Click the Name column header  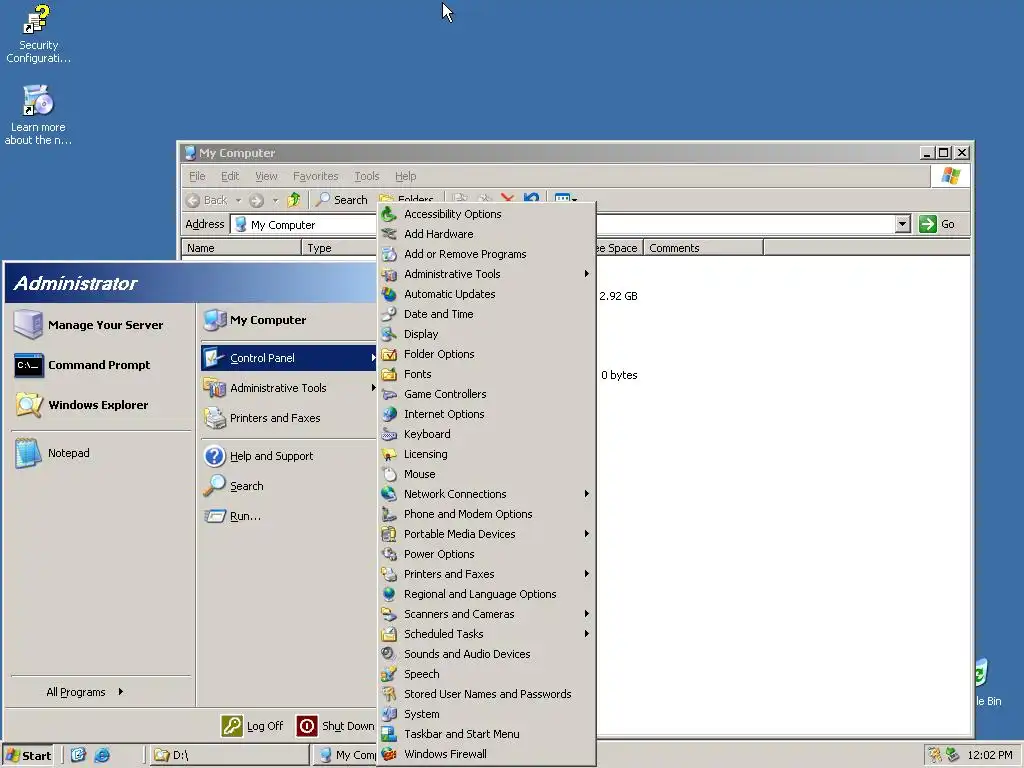pyautogui.click(x=241, y=248)
